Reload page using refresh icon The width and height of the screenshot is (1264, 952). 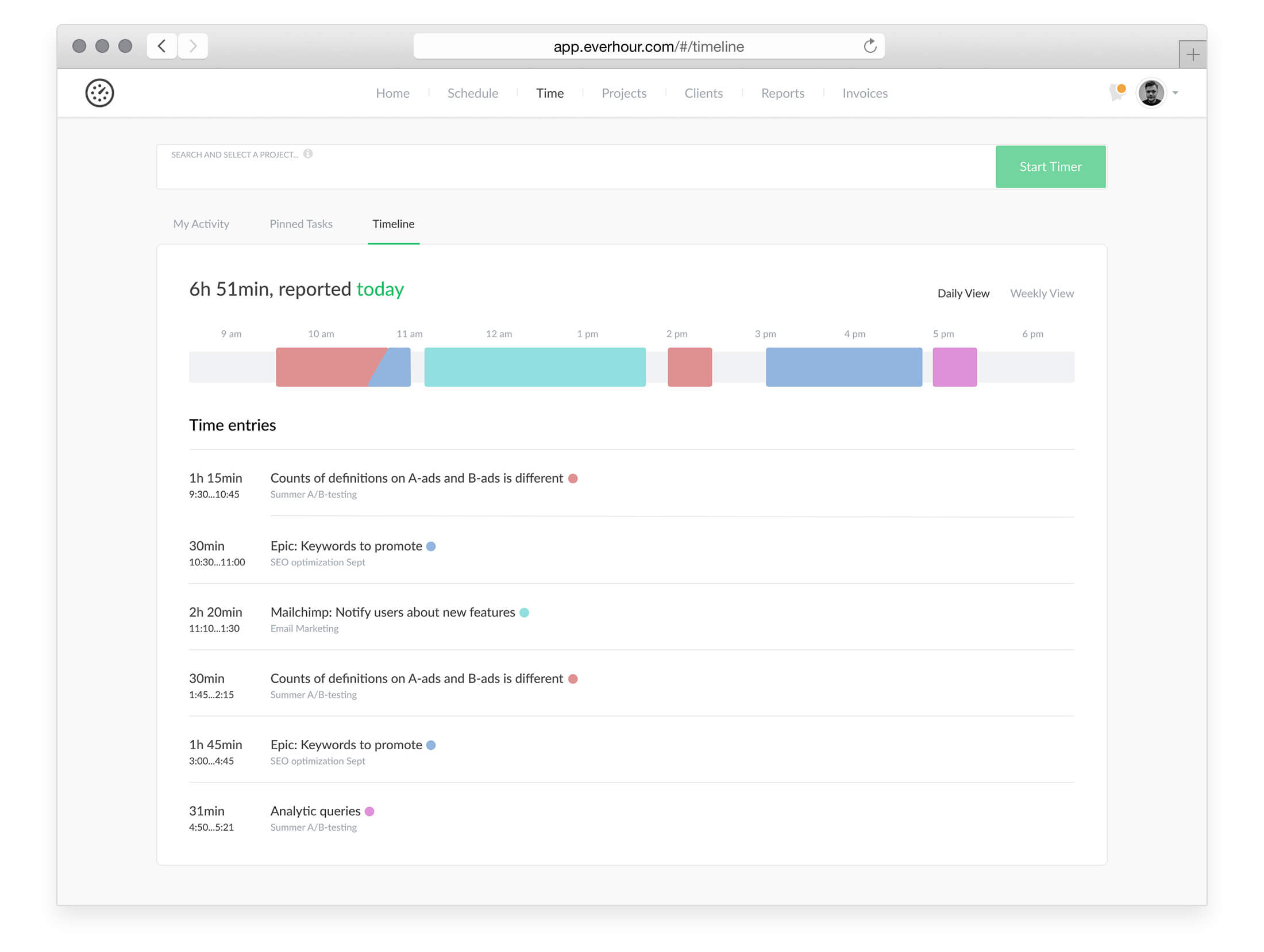click(x=870, y=46)
